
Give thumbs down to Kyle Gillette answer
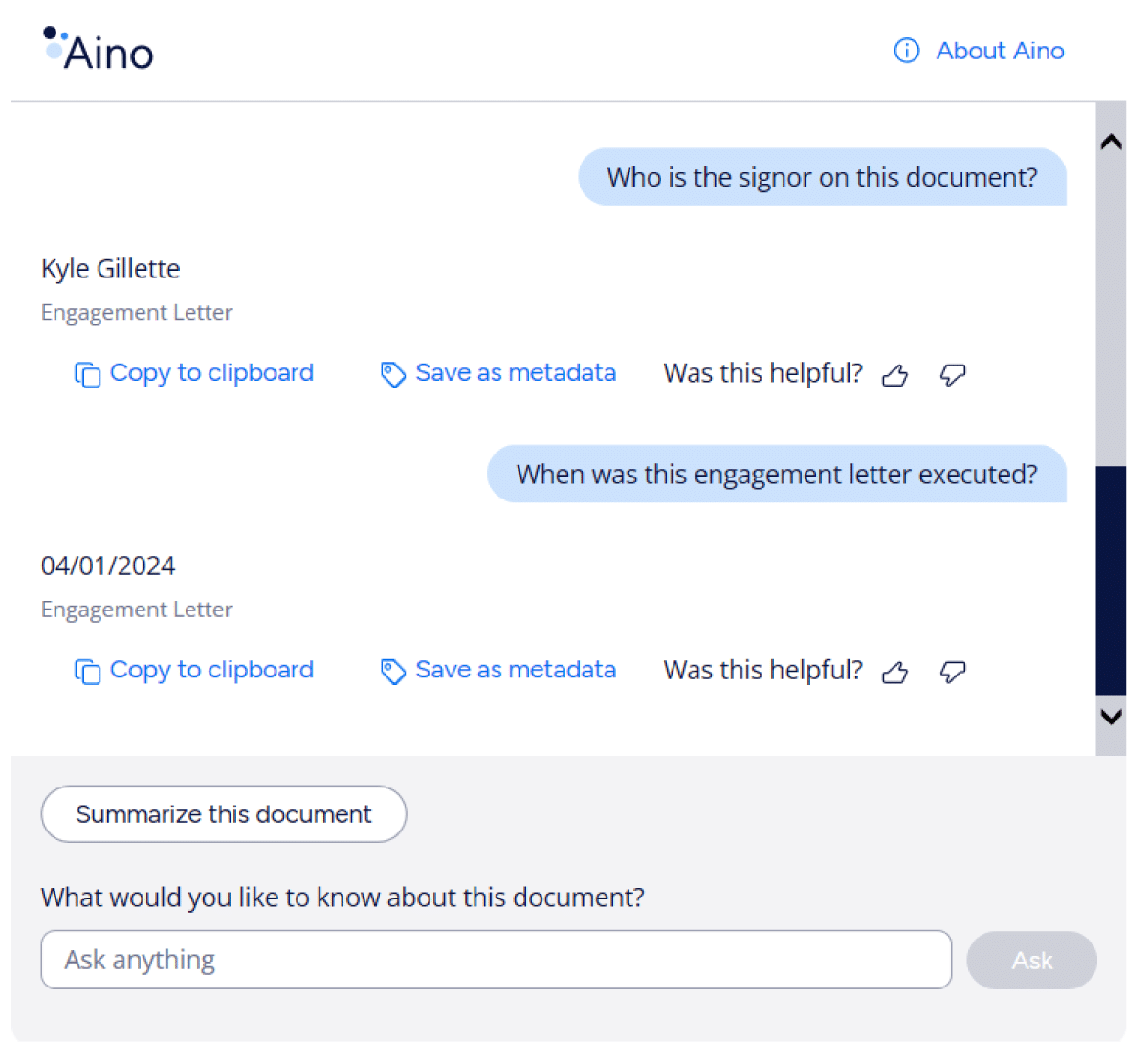tap(953, 375)
